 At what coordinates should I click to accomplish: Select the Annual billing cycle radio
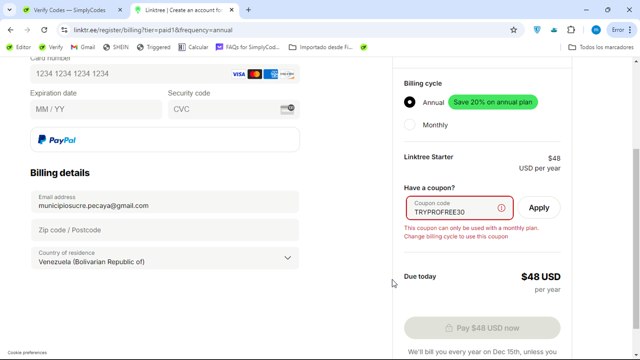[409, 102]
